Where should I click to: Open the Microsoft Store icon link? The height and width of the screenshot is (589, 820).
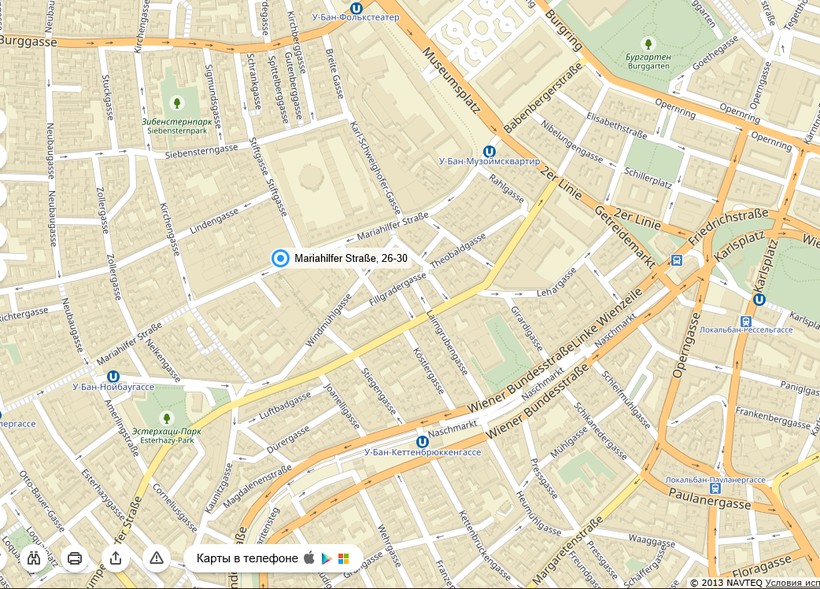343,558
